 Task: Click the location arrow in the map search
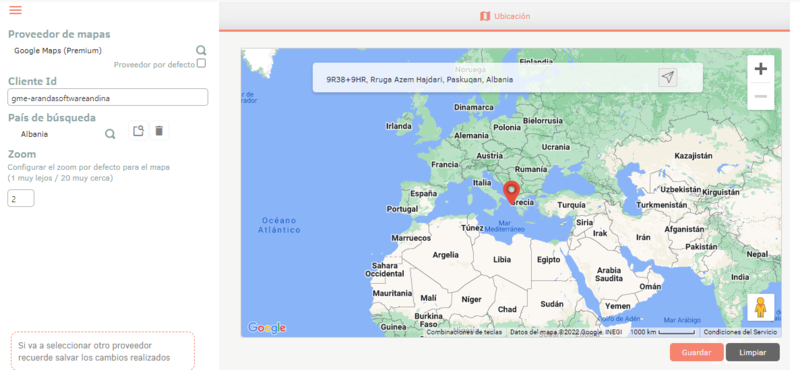coord(668,78)
